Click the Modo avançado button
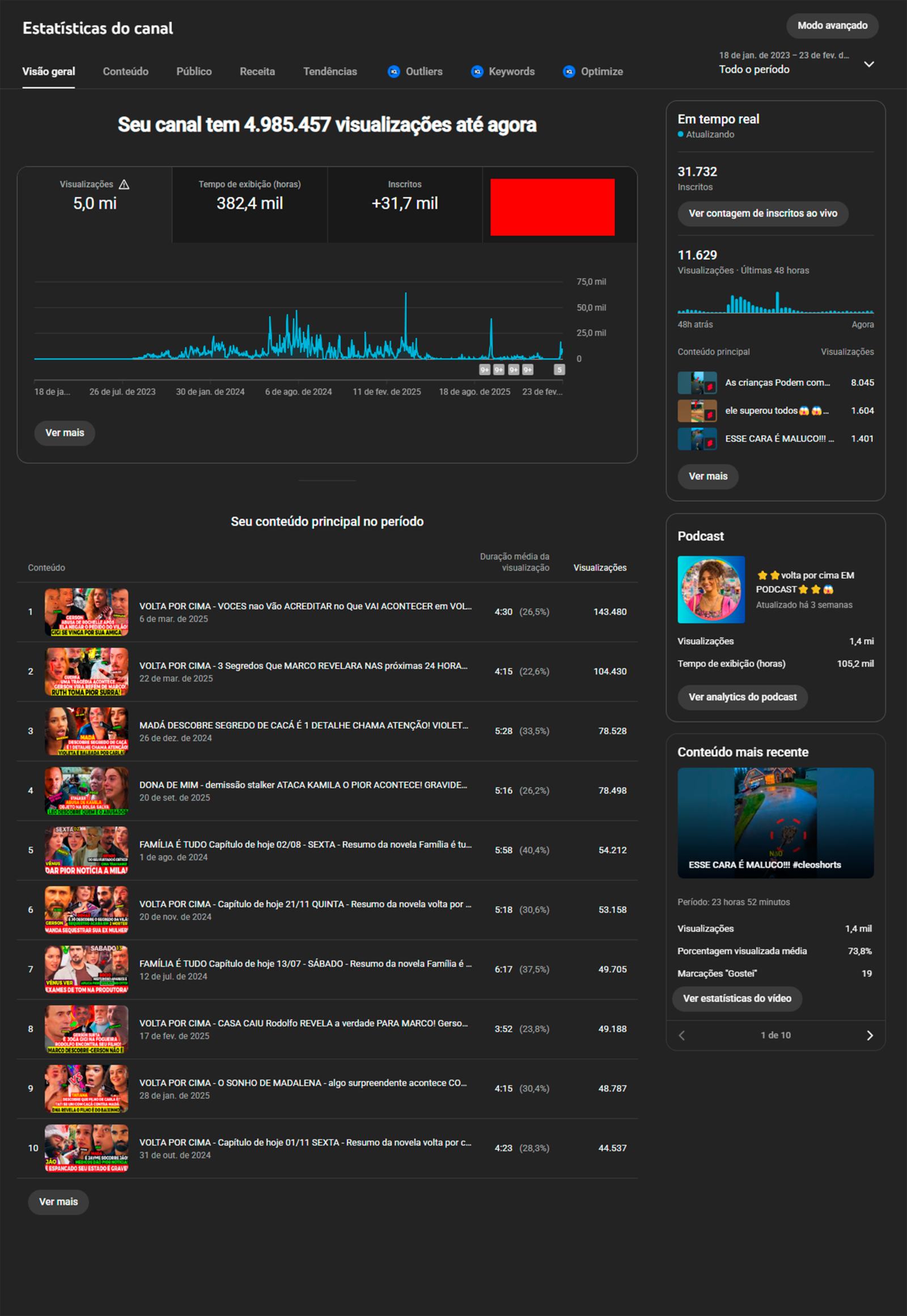The width and height of the screenshot is (907, 1316). pos(832,26)
